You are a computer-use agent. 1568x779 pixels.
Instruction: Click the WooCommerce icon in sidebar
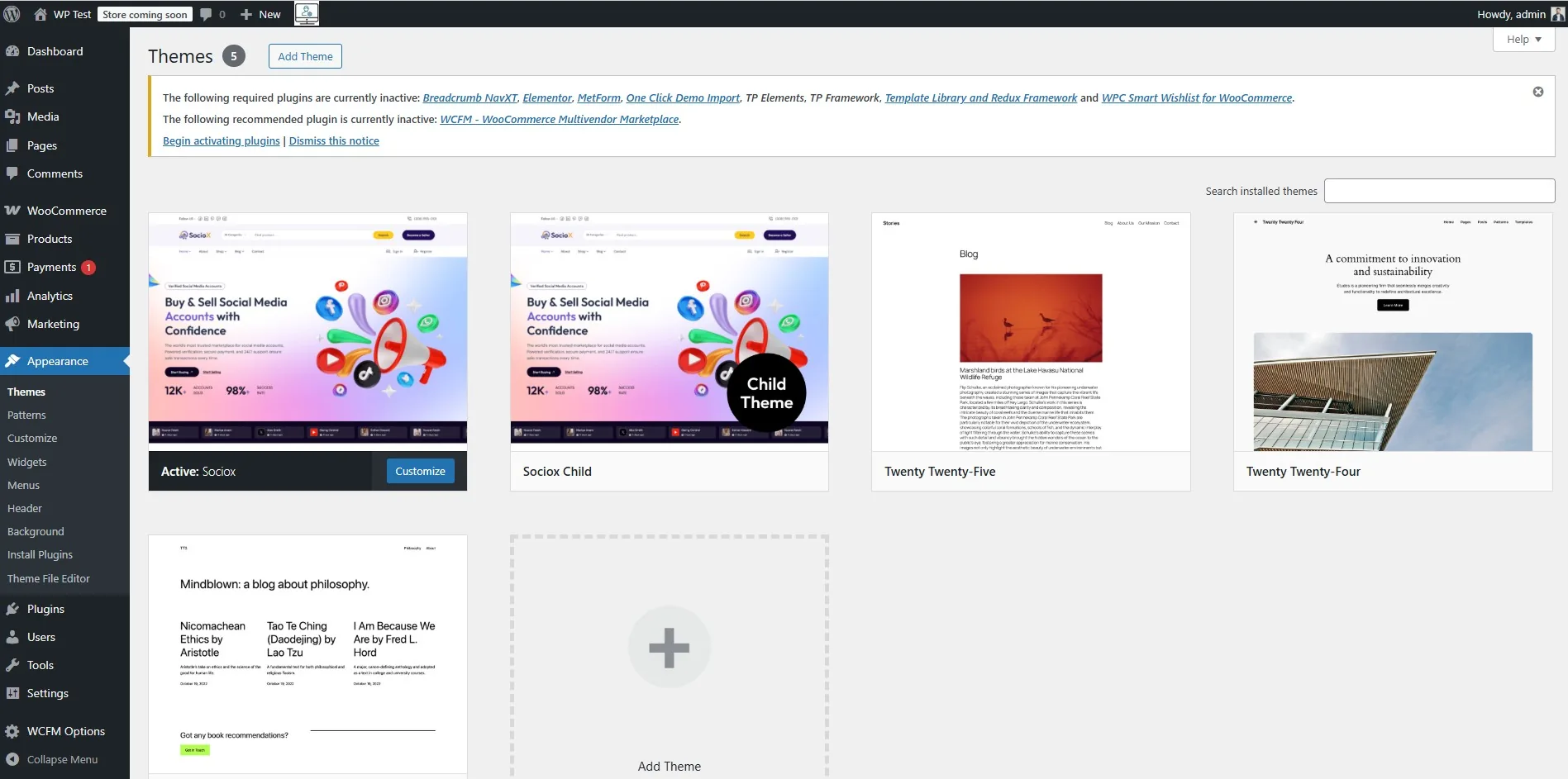tap(12, 211)
